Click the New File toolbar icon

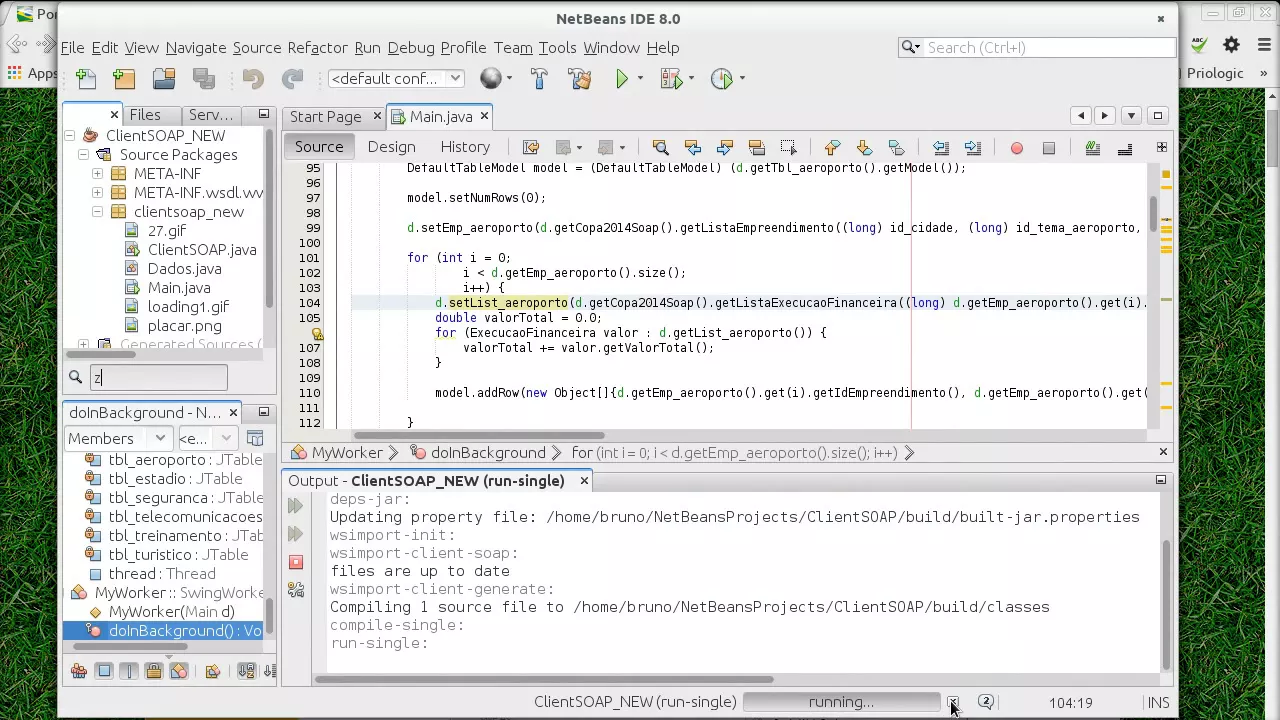pyautogui.click(x=86, y=78)
